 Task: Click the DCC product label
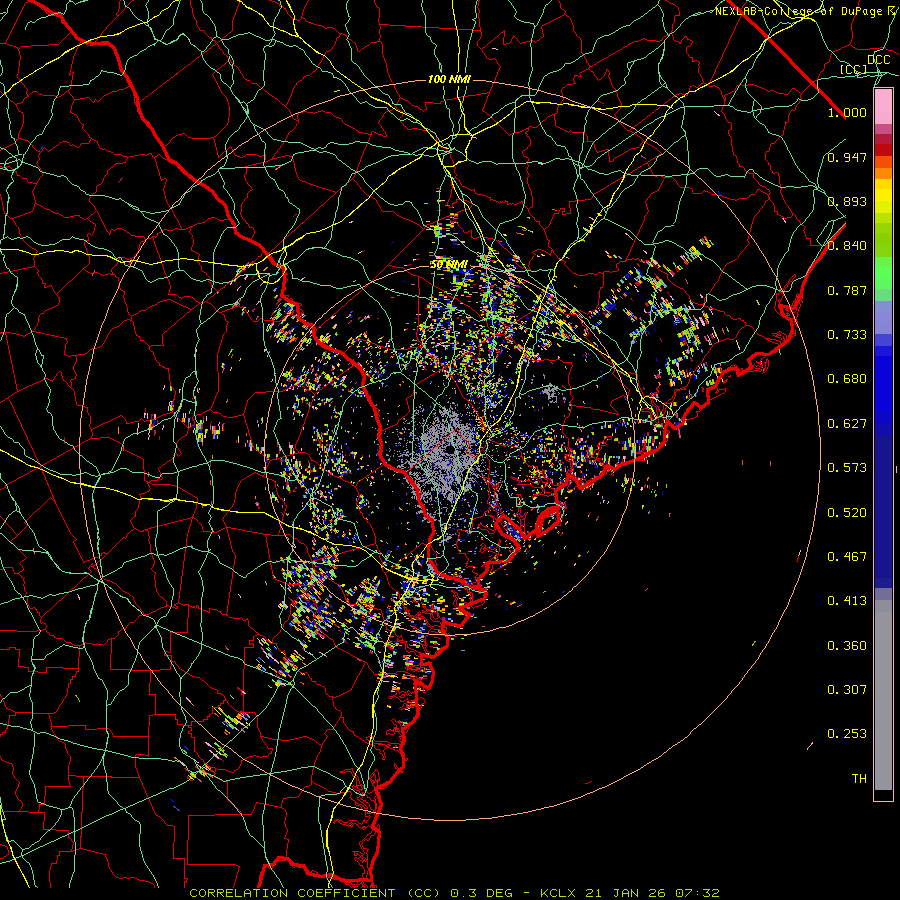coord(878,60)
